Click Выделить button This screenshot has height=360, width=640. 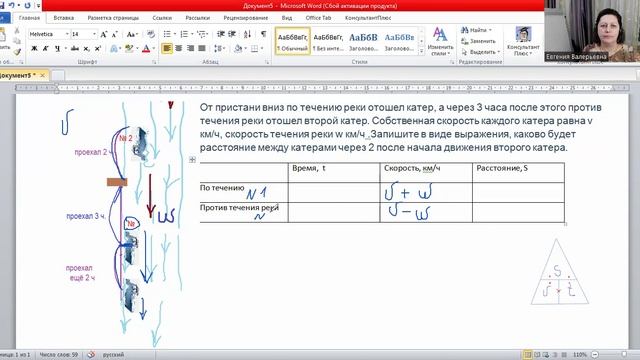pos(480,52)
